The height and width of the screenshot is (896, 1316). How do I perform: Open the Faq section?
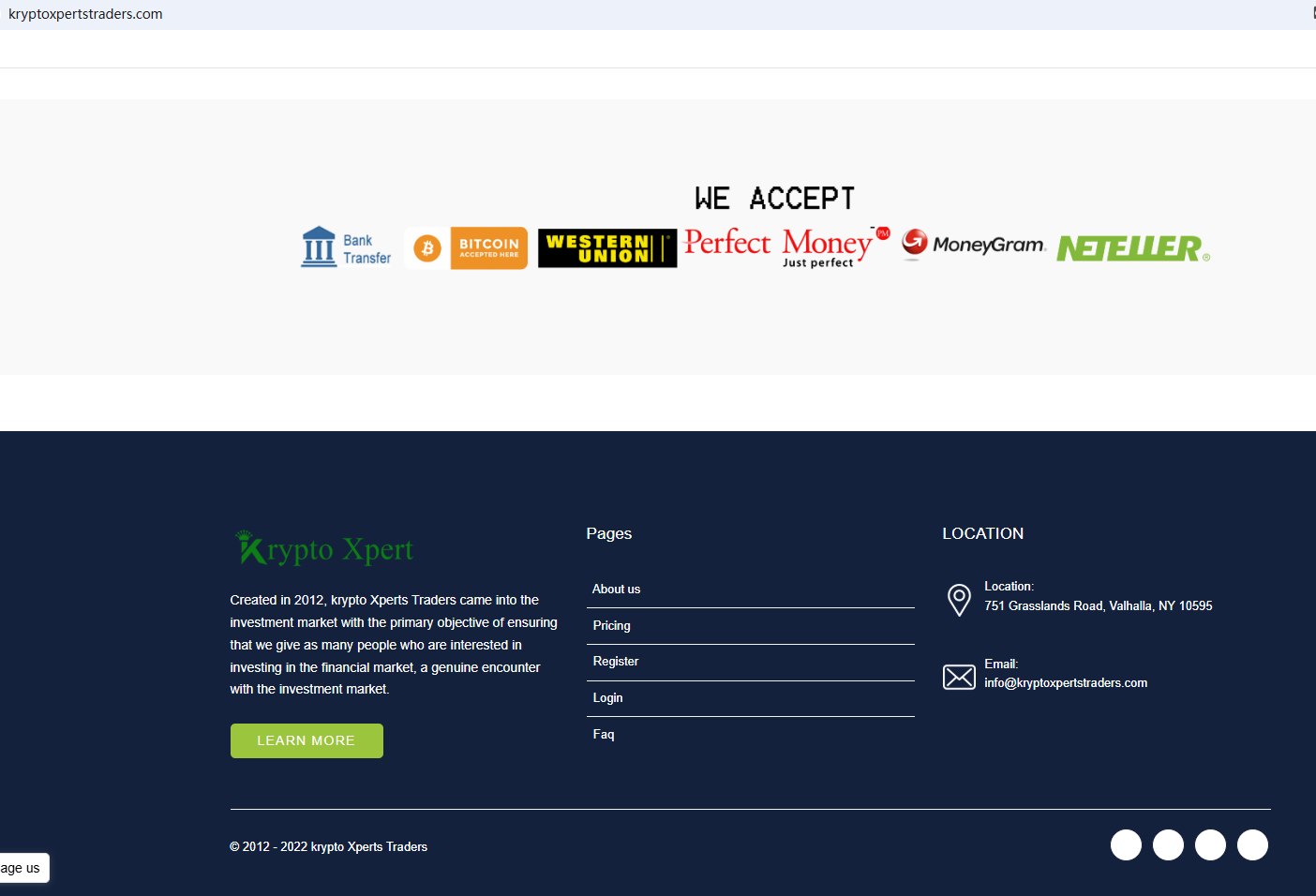click(x=603, y=734)
